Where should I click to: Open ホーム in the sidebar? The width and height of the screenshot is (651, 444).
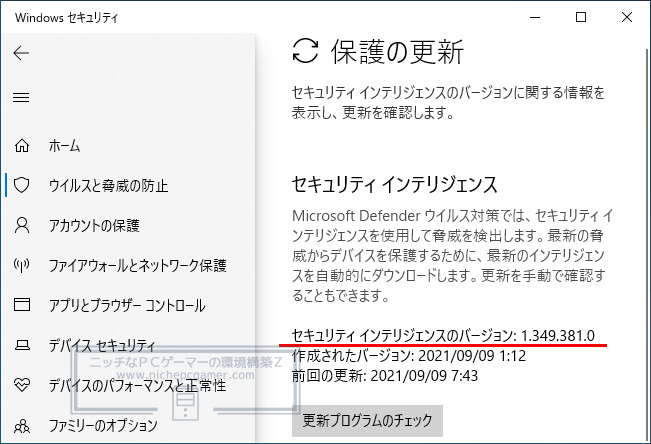(64, 146)
